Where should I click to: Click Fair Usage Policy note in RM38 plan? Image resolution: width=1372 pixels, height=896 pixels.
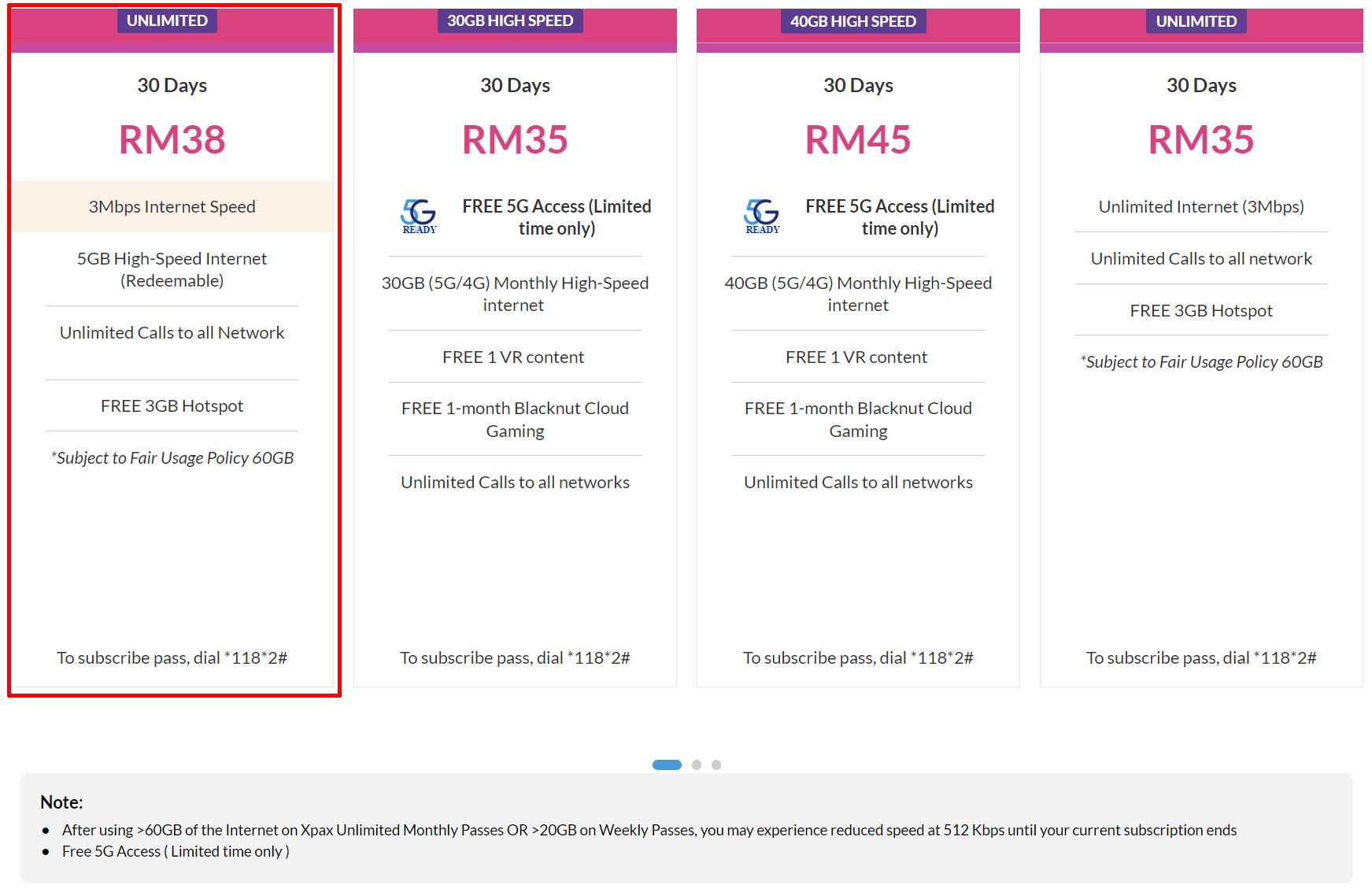(172, 457)
